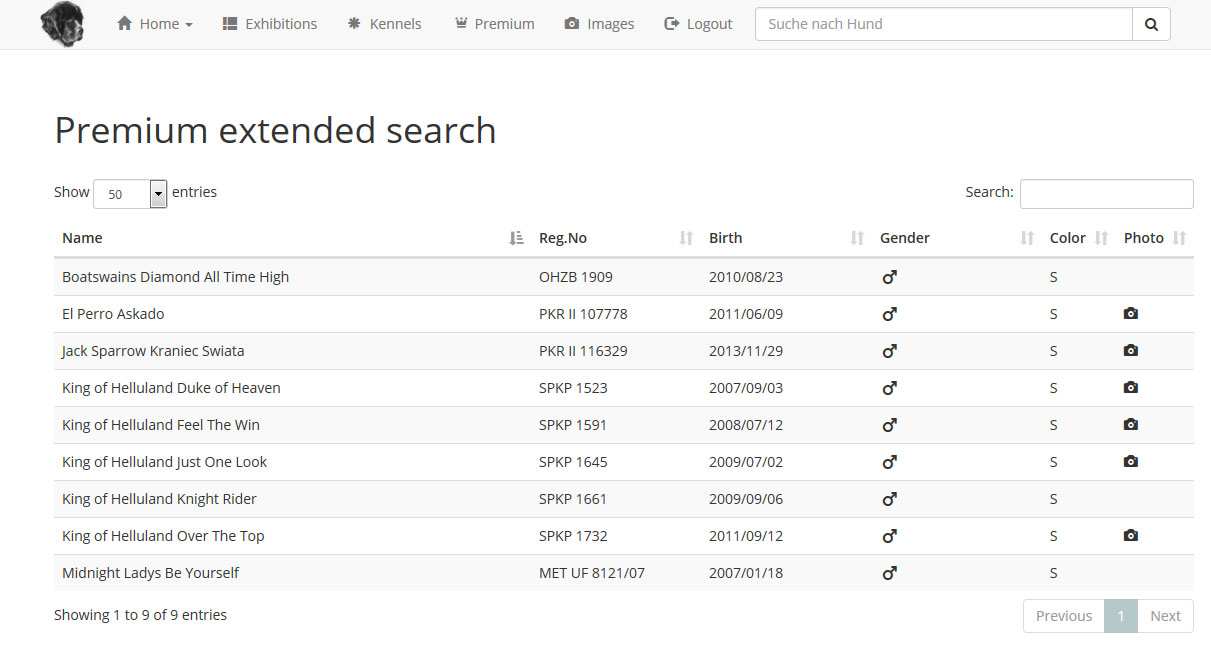Select King of Helluland Duke of Heaven name
Image resolution: width=1211 pixels, height=649 pixels.
point(171,388)
